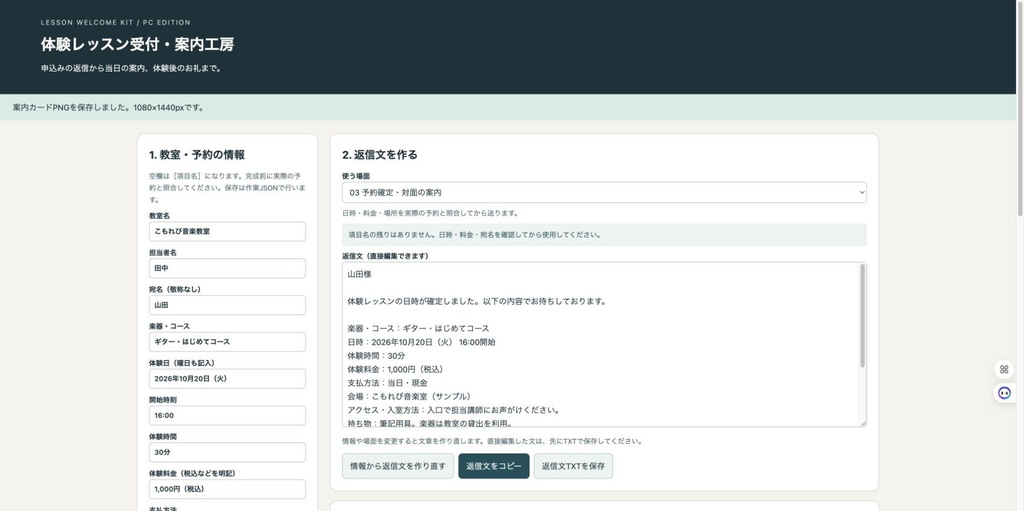The image size is (1024, 511).
Task: Click the 会場：こもれび音楽室 line
Action: click(x=409, y=396)
